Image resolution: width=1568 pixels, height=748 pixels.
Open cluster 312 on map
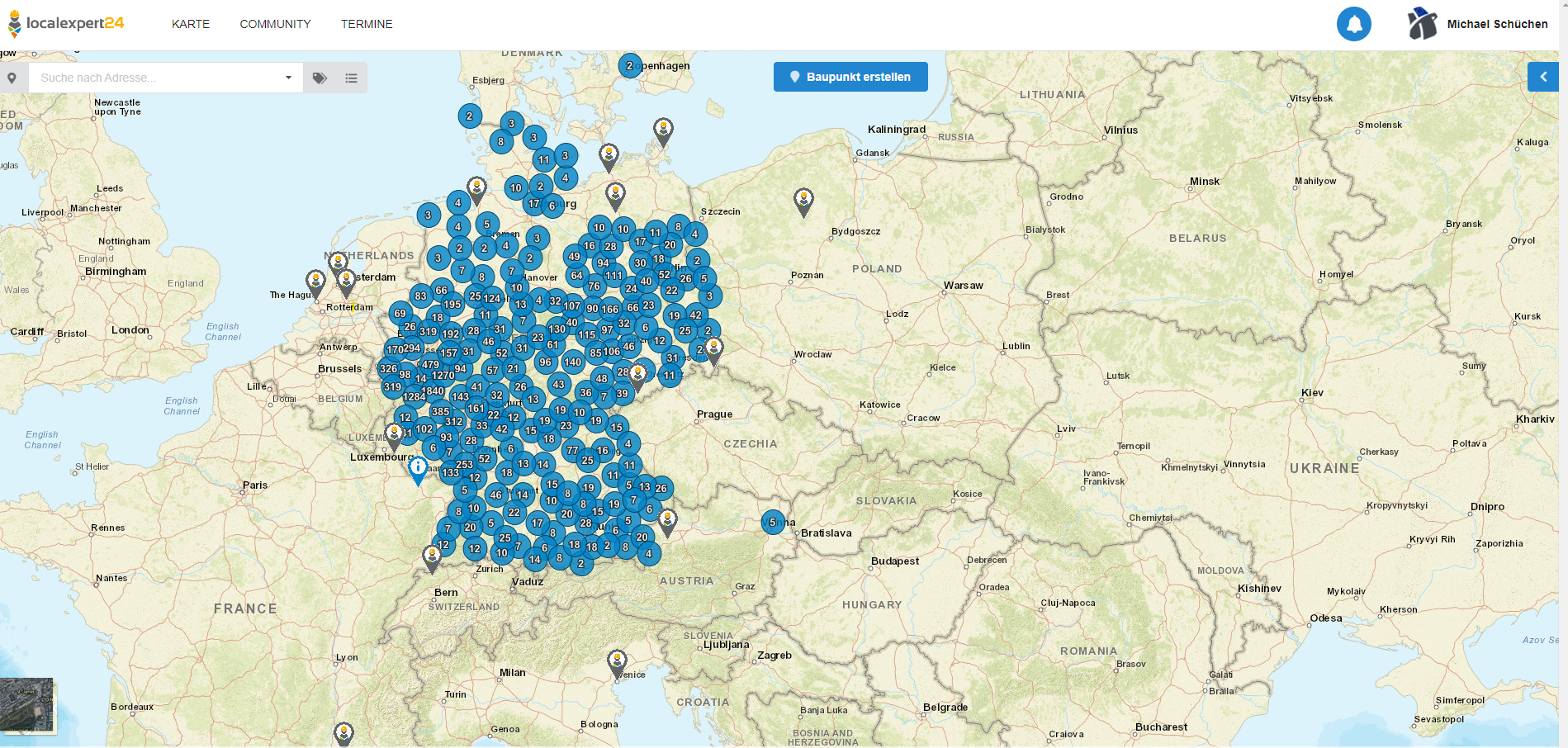(453, 422)
